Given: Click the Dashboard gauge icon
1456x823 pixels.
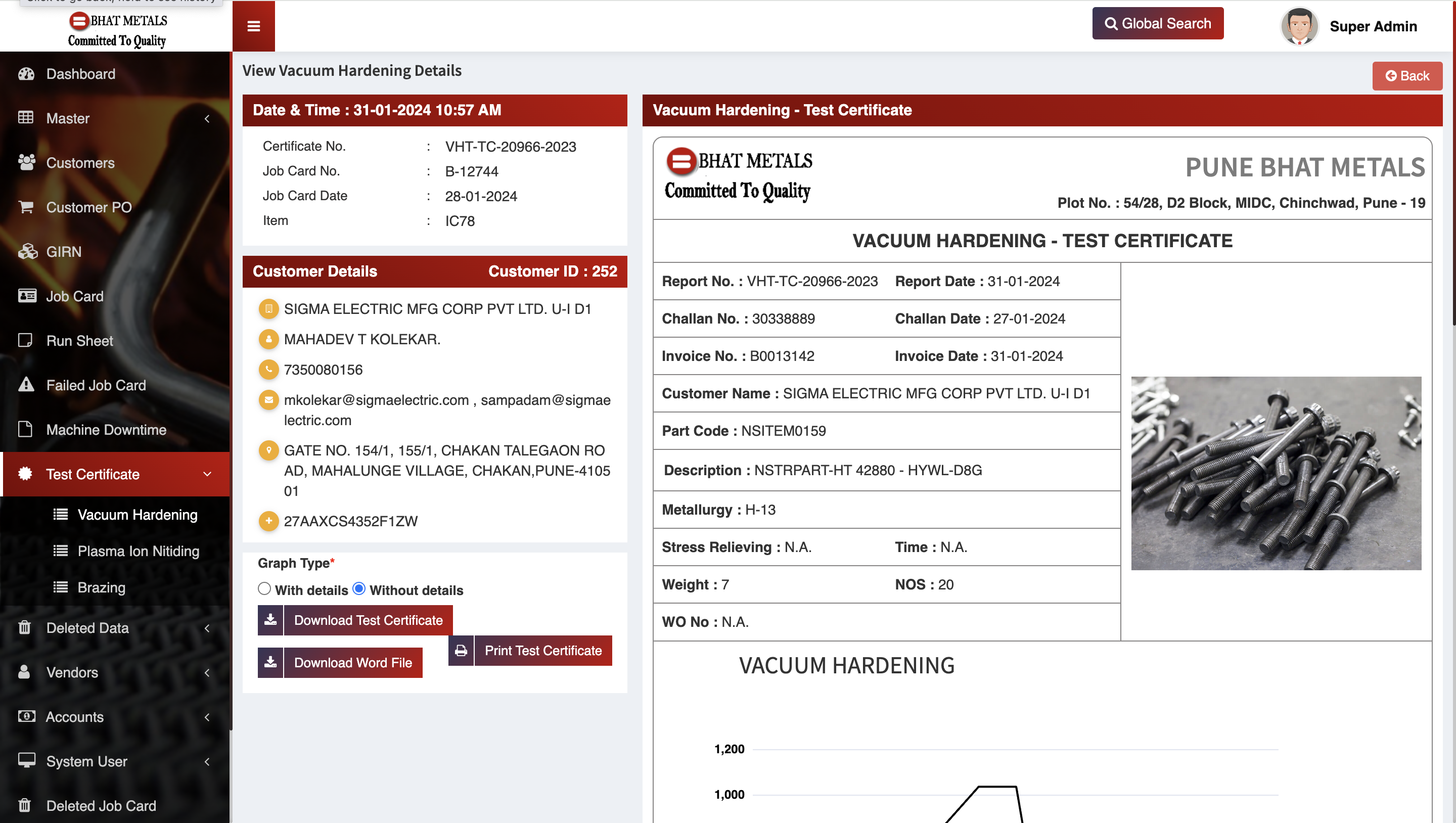Looking at the screenshot, I should click(26, 74).
